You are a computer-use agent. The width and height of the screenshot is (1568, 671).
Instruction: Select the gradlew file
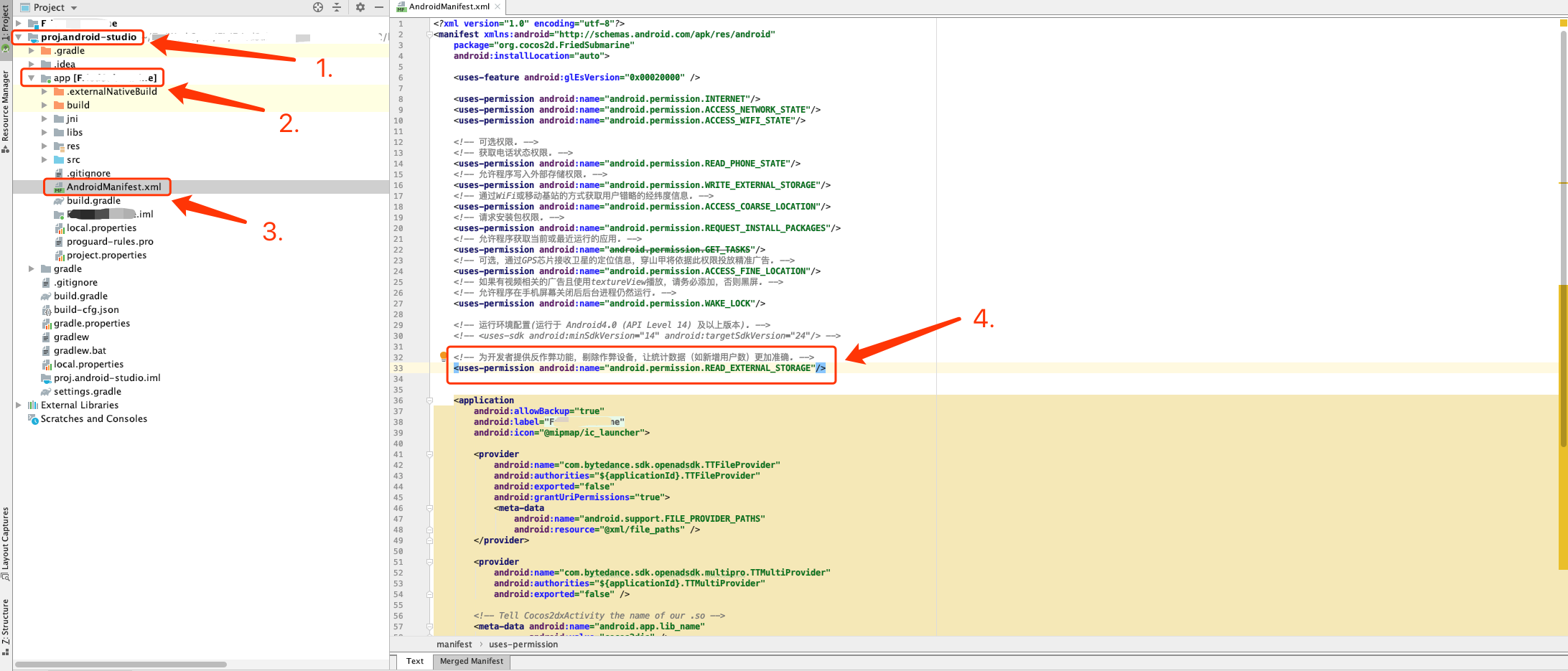click(71, 337)
